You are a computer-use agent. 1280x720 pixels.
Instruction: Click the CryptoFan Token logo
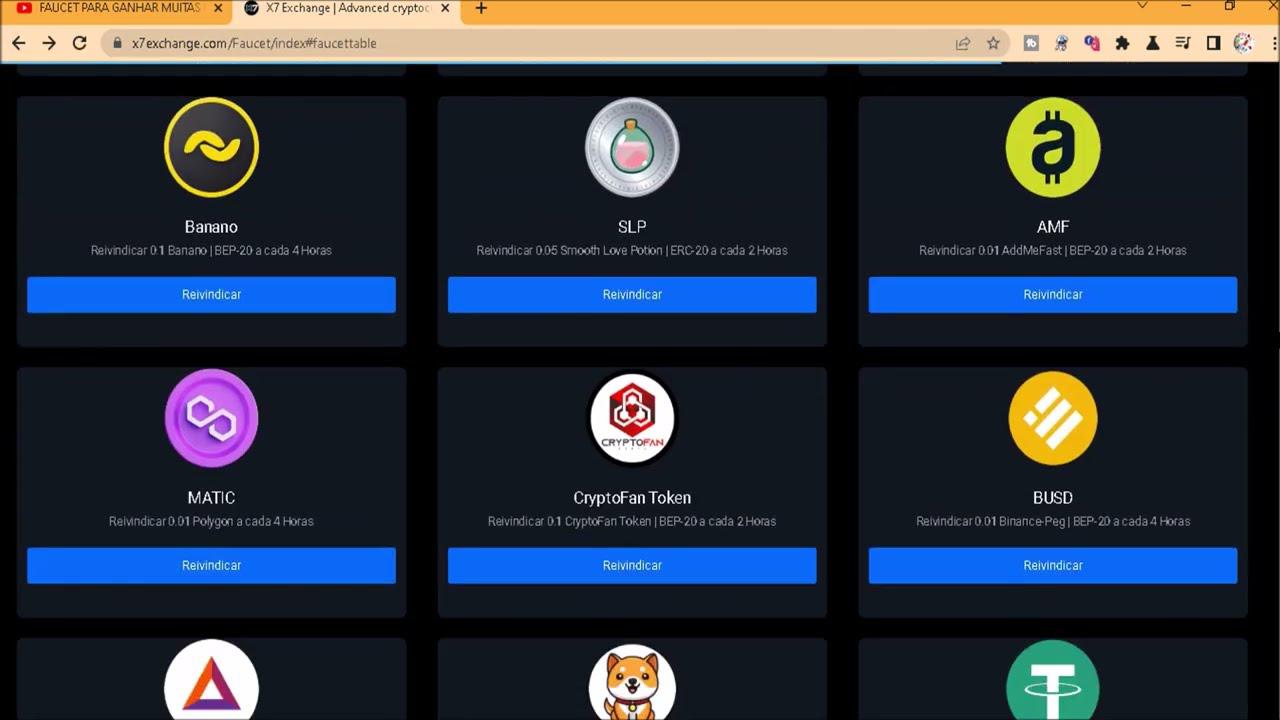[x=632, y=418]
